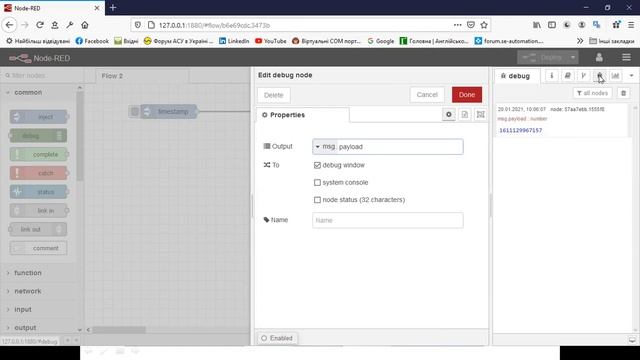The width and height of the screenshot is (640, 360).
Task: Open node properties gear icon in editor
Action: click(449, 115)
